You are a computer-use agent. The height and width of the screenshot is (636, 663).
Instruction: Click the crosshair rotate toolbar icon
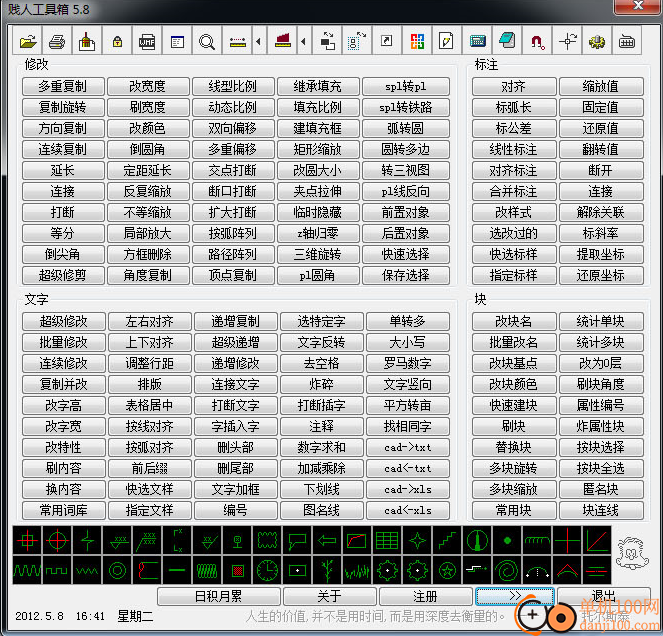click(567, 41)
